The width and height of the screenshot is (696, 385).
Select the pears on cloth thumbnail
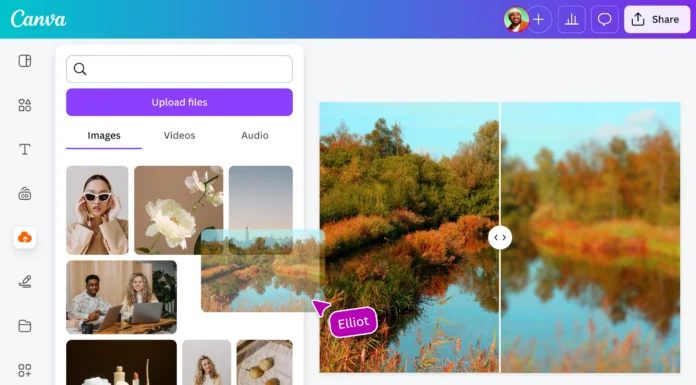pyautogui.click(x=265, y=362)
